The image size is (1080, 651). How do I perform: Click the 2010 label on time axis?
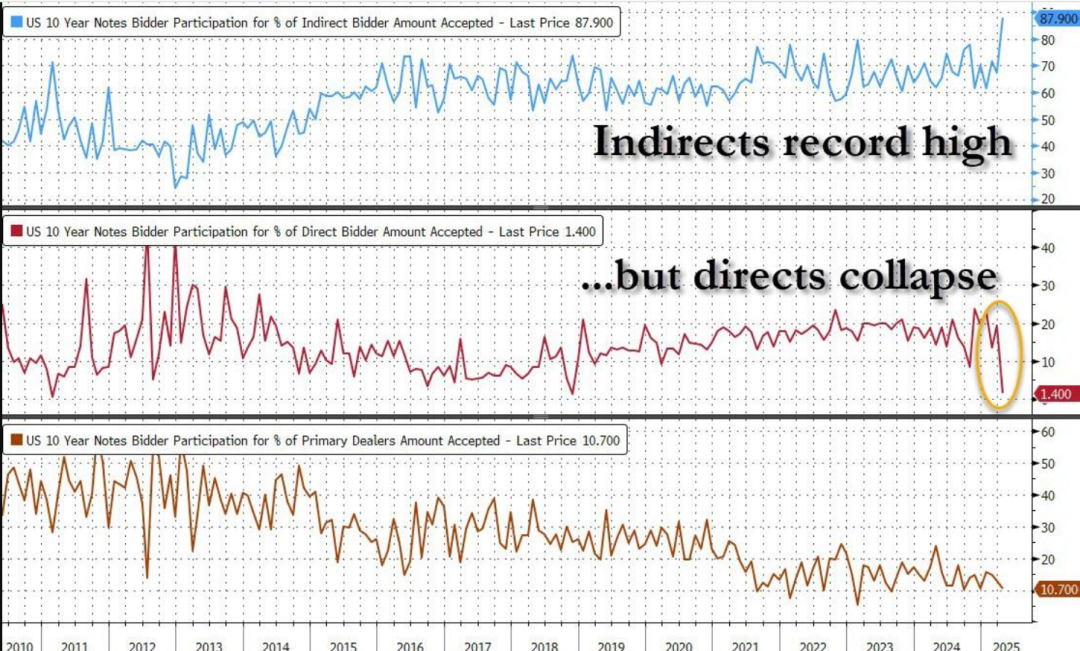click(19, 646)
